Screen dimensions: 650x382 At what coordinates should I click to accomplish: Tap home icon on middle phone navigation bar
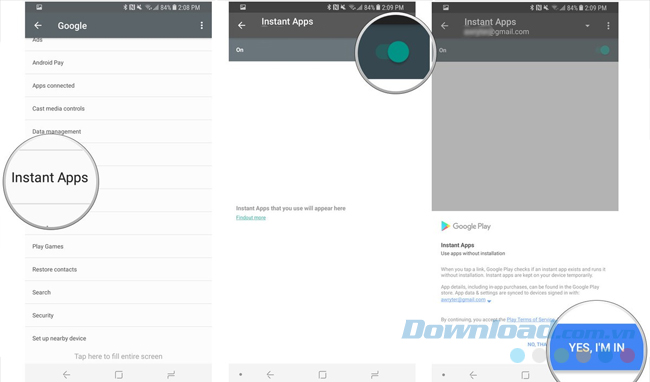click(323, 375)
